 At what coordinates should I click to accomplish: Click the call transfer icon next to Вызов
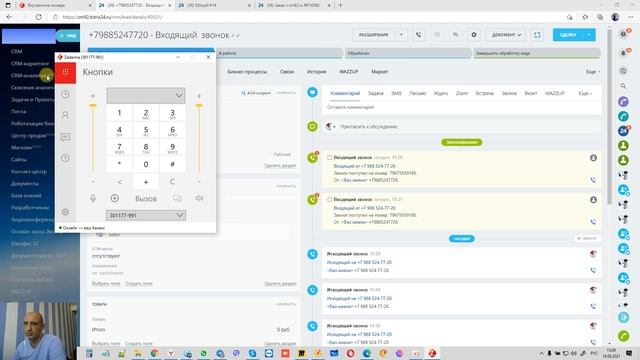(177, 198)
